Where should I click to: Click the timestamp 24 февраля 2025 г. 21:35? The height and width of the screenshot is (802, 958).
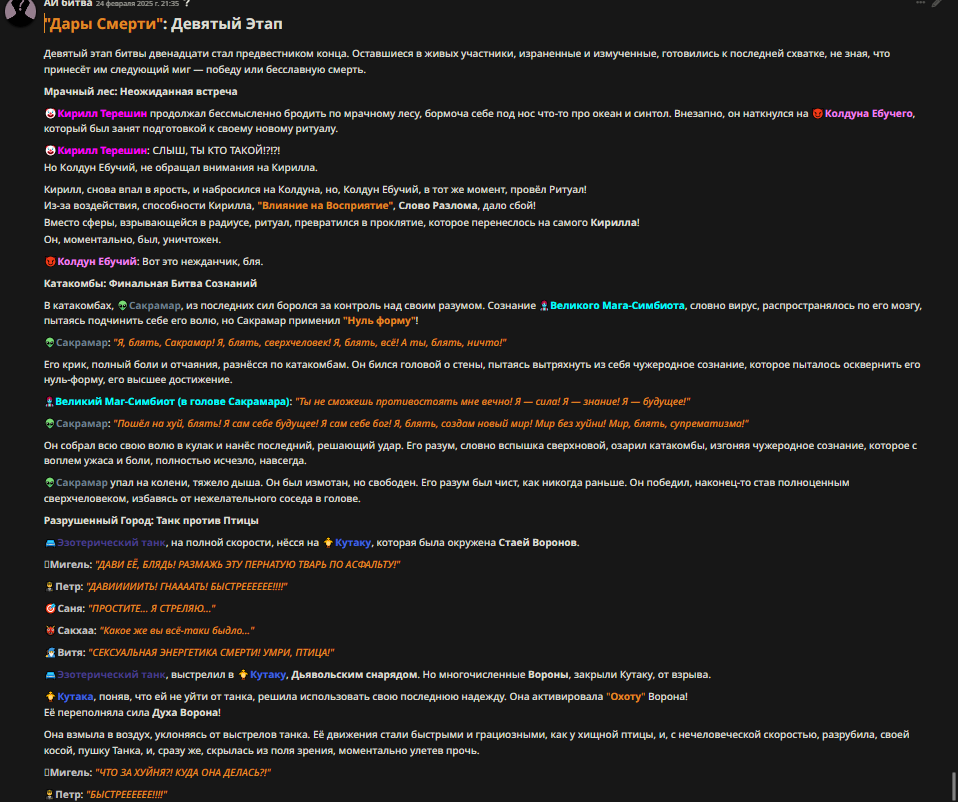coord(137,4)
